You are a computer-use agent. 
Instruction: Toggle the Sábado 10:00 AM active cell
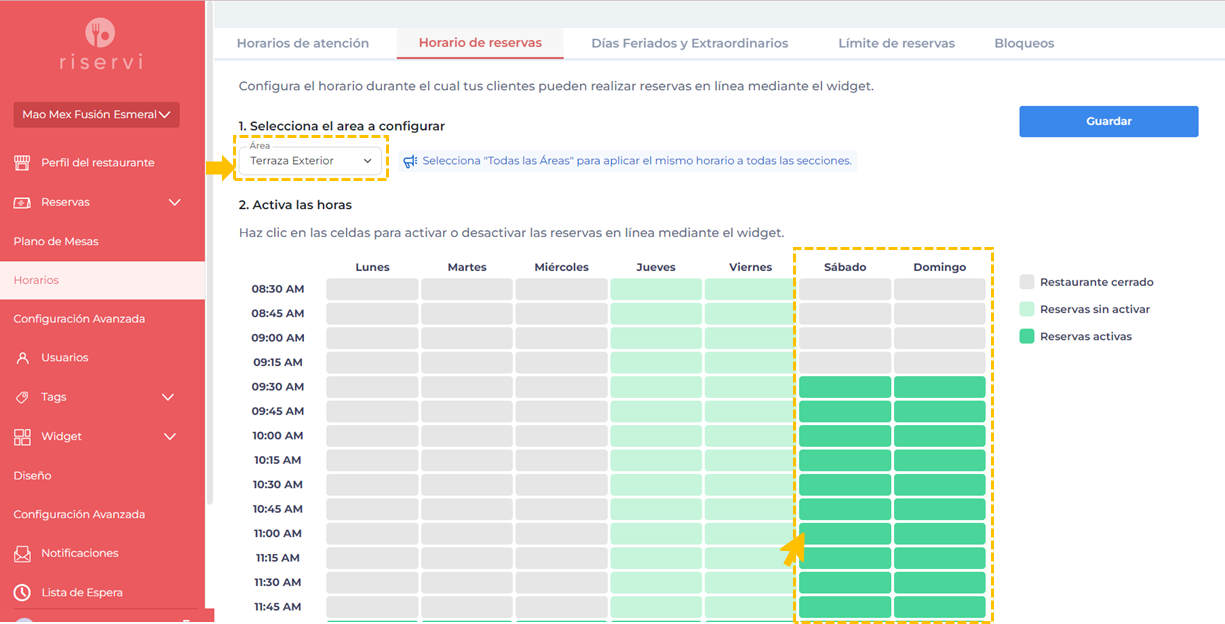845,436
